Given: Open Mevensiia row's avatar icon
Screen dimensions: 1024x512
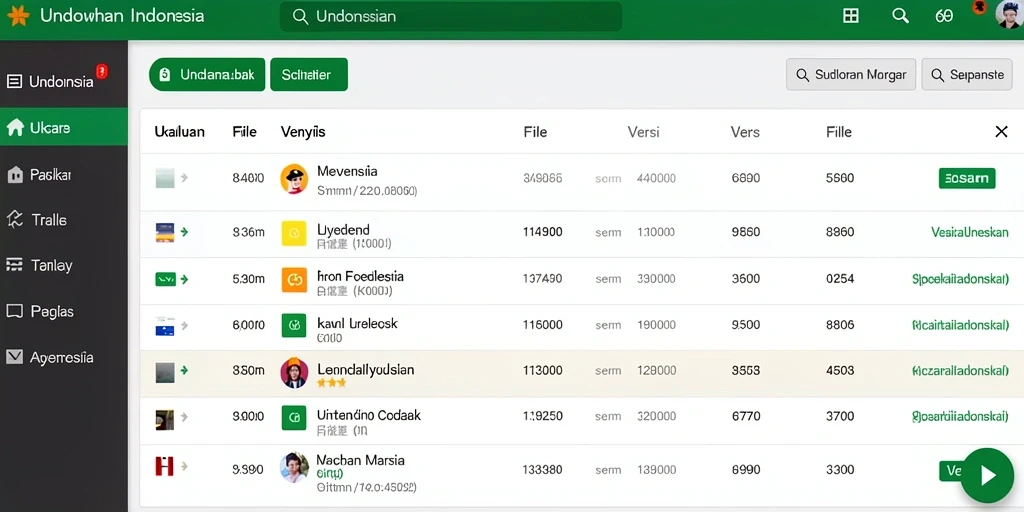Looking at the screenshot, I should pos(294,178).
